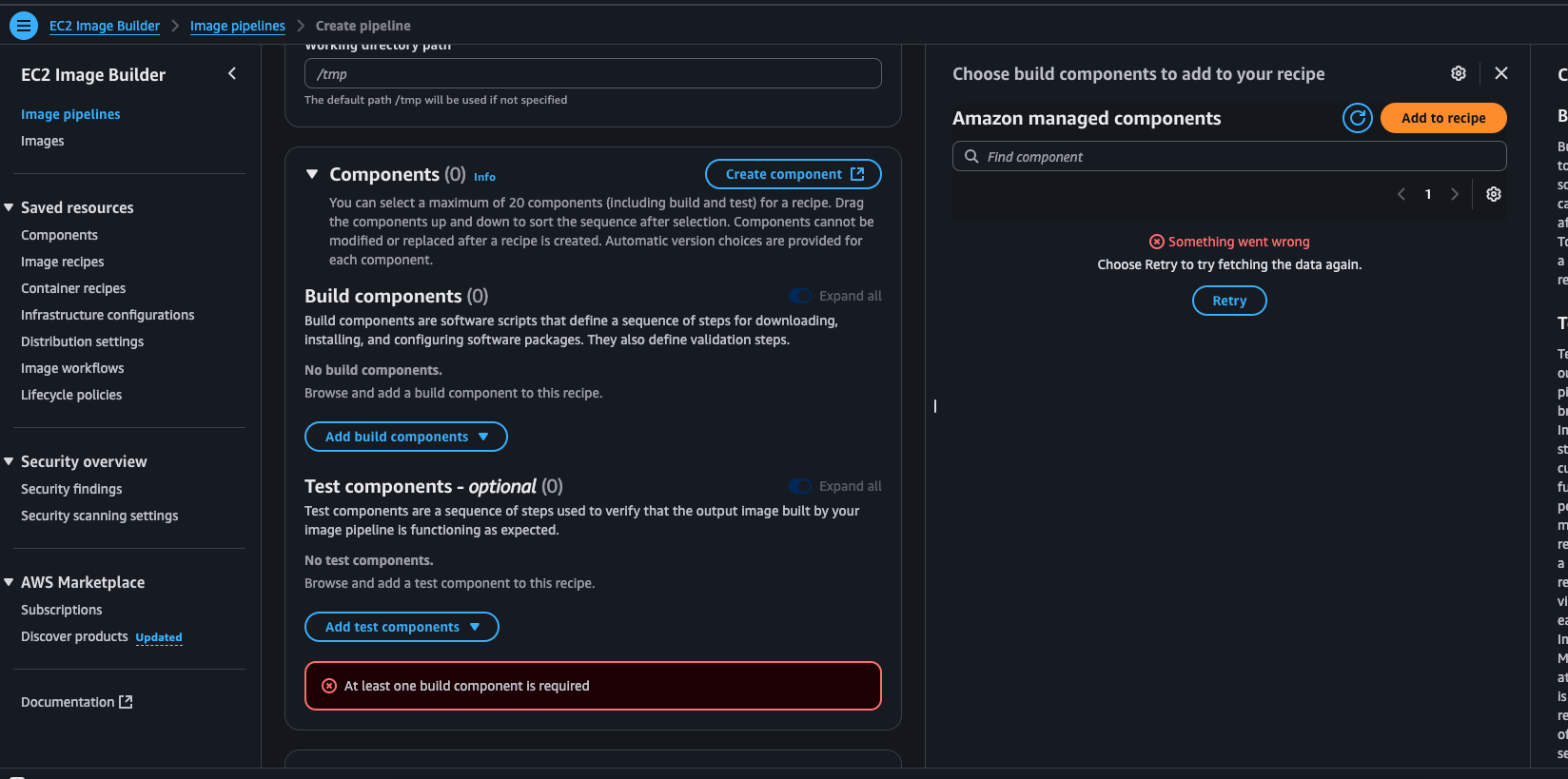Open Documentation external link icon
This screenshot has width=1568, height=779.
click(126, 702)
